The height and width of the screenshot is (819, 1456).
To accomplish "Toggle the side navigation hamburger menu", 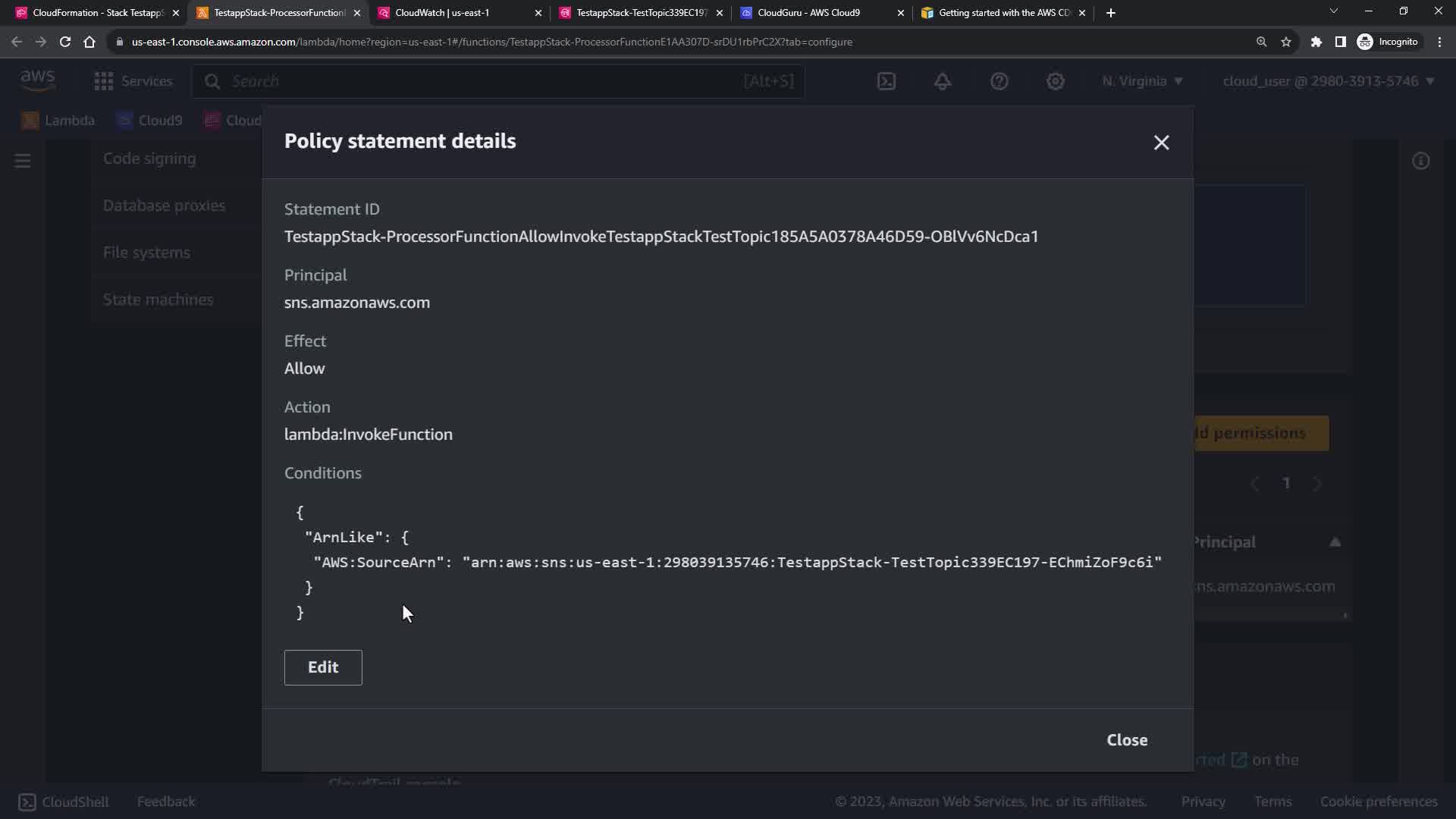I will tap(23, 161).
